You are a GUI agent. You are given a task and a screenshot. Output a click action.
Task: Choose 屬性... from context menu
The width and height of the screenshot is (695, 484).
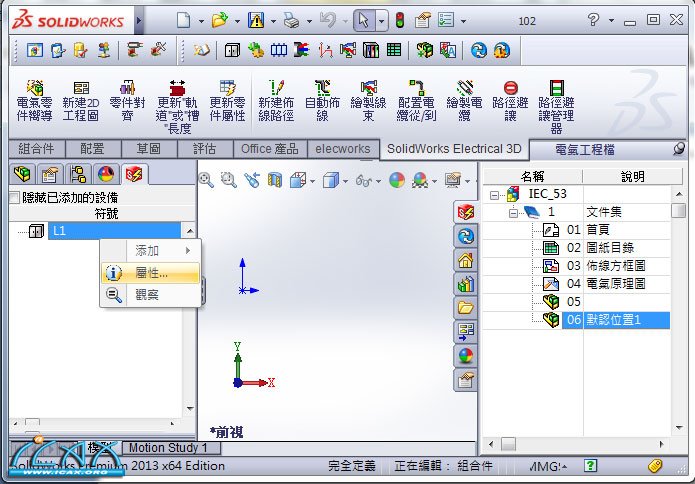[150, 273]
